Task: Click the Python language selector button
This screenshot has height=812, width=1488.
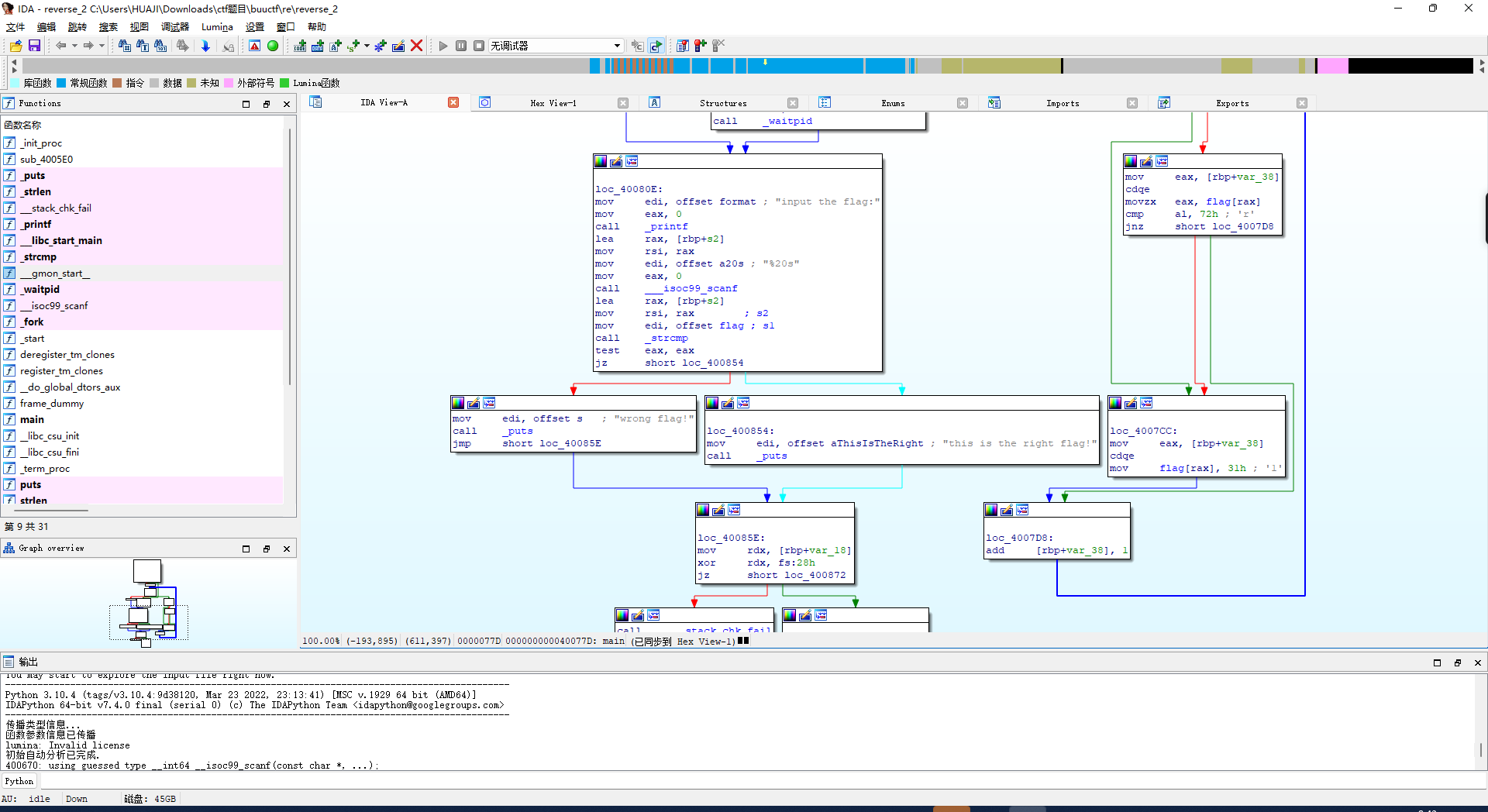Action: (19, 781)
